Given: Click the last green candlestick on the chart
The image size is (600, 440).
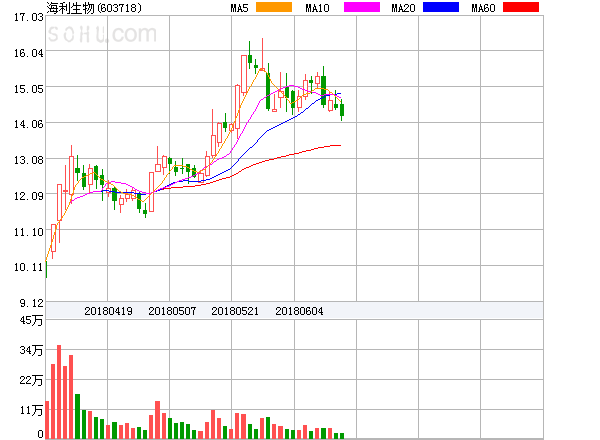Looking at the screenshot, I should [x=342, y=110].
